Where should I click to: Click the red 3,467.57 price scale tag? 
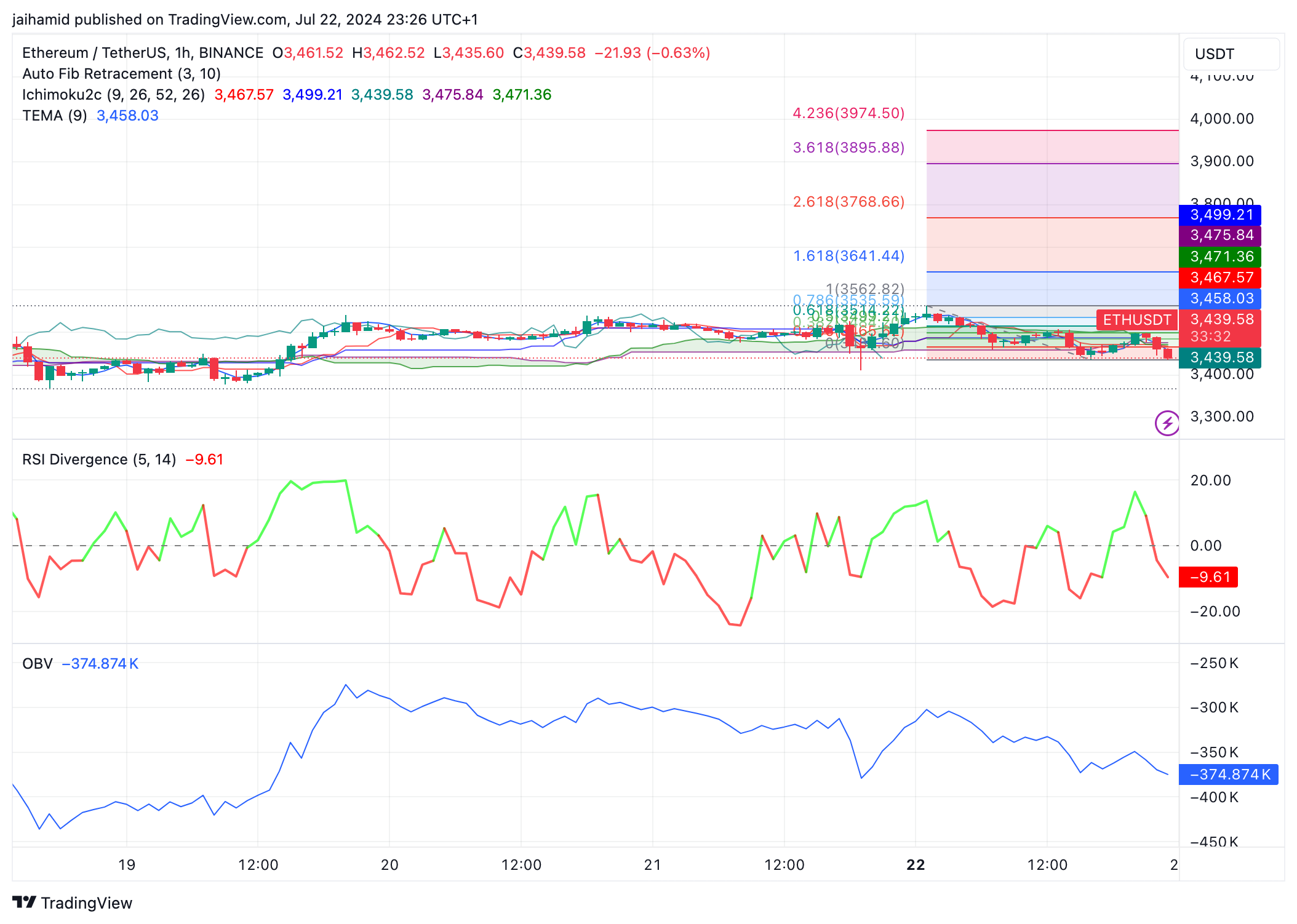[1220, 277]
